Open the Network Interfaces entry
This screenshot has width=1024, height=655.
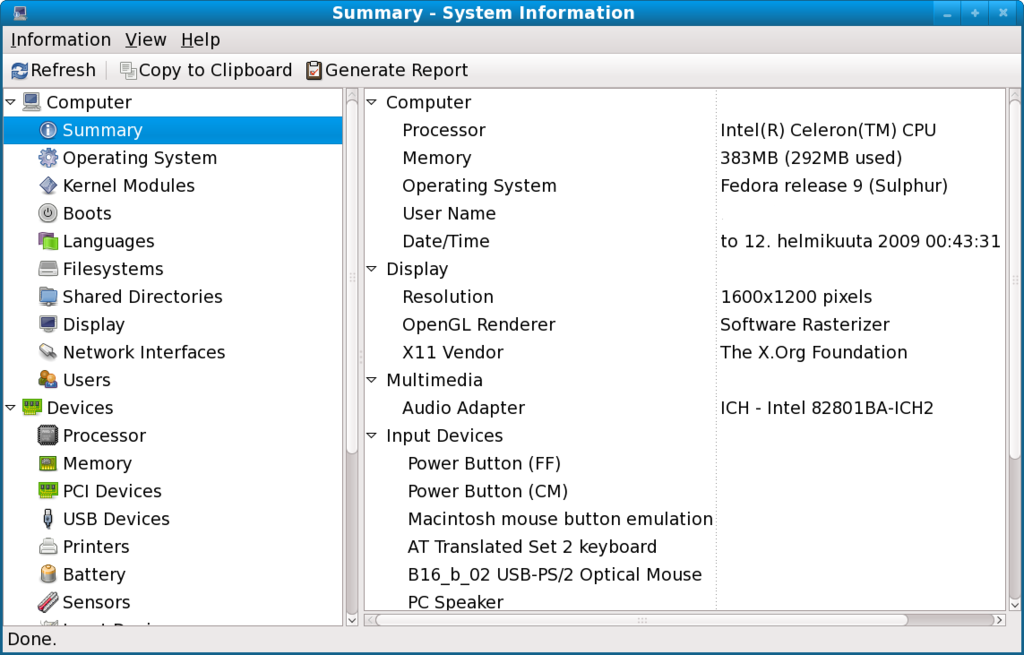point(143,352)
